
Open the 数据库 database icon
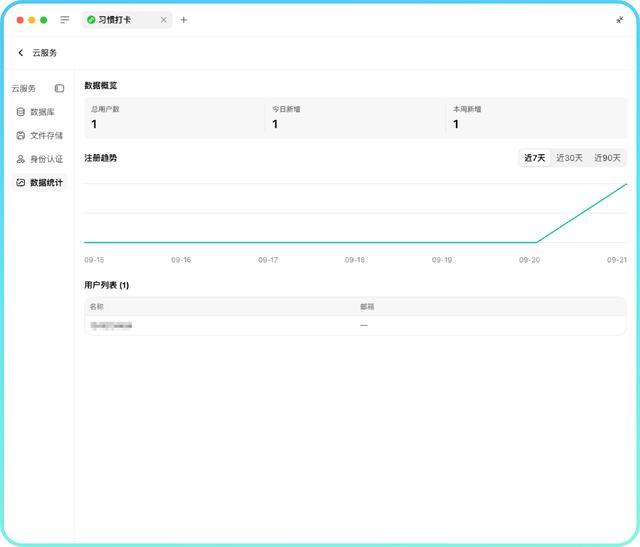click(x=21, y=112)
